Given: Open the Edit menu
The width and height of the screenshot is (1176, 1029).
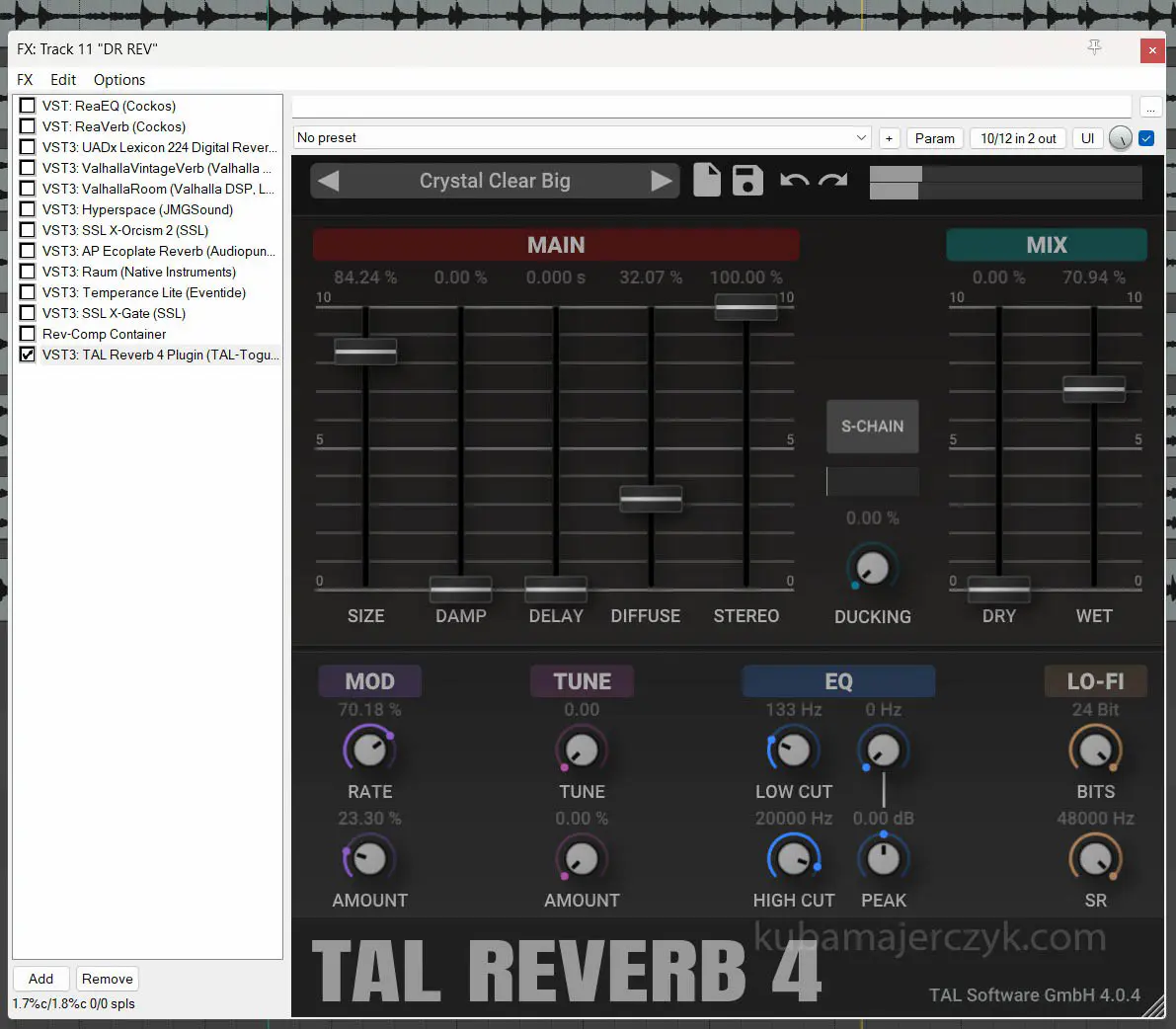Looking at the screenshot, I should [63, 80].
